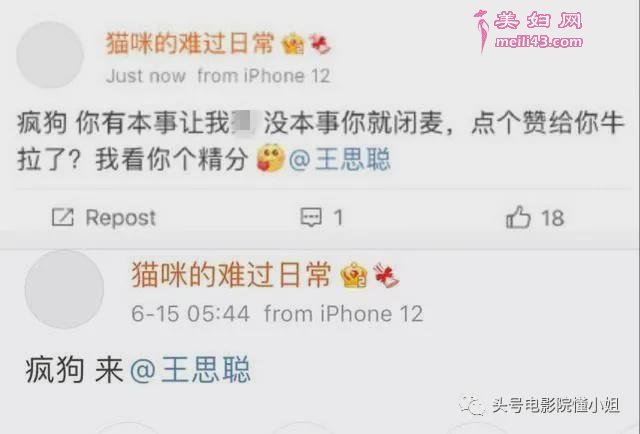
Task: Click 'from iPhone 12' on first post
Action: 264,76
